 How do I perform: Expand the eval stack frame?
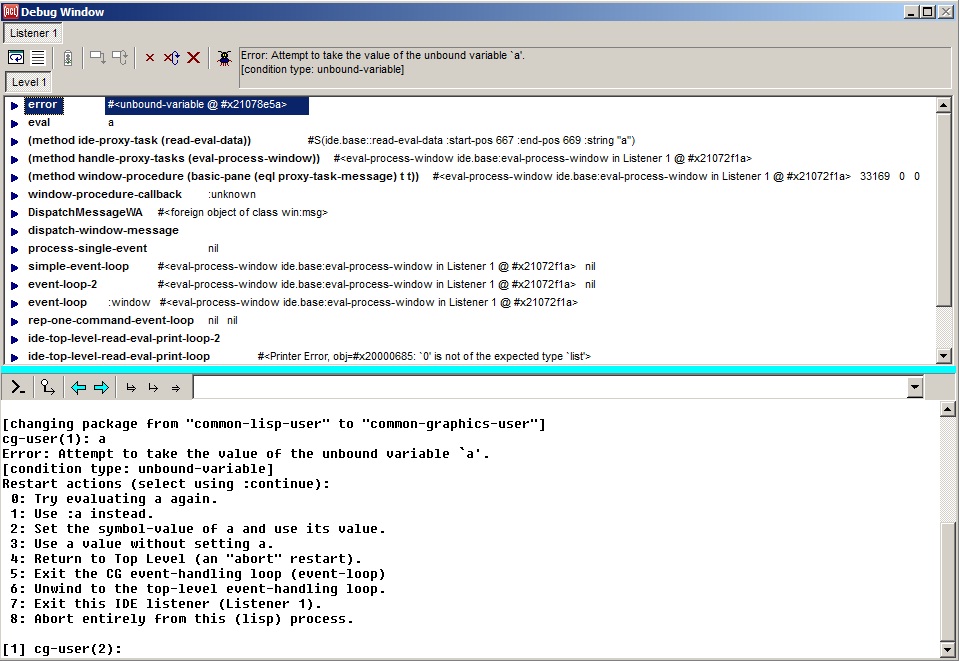pos(14,123)
